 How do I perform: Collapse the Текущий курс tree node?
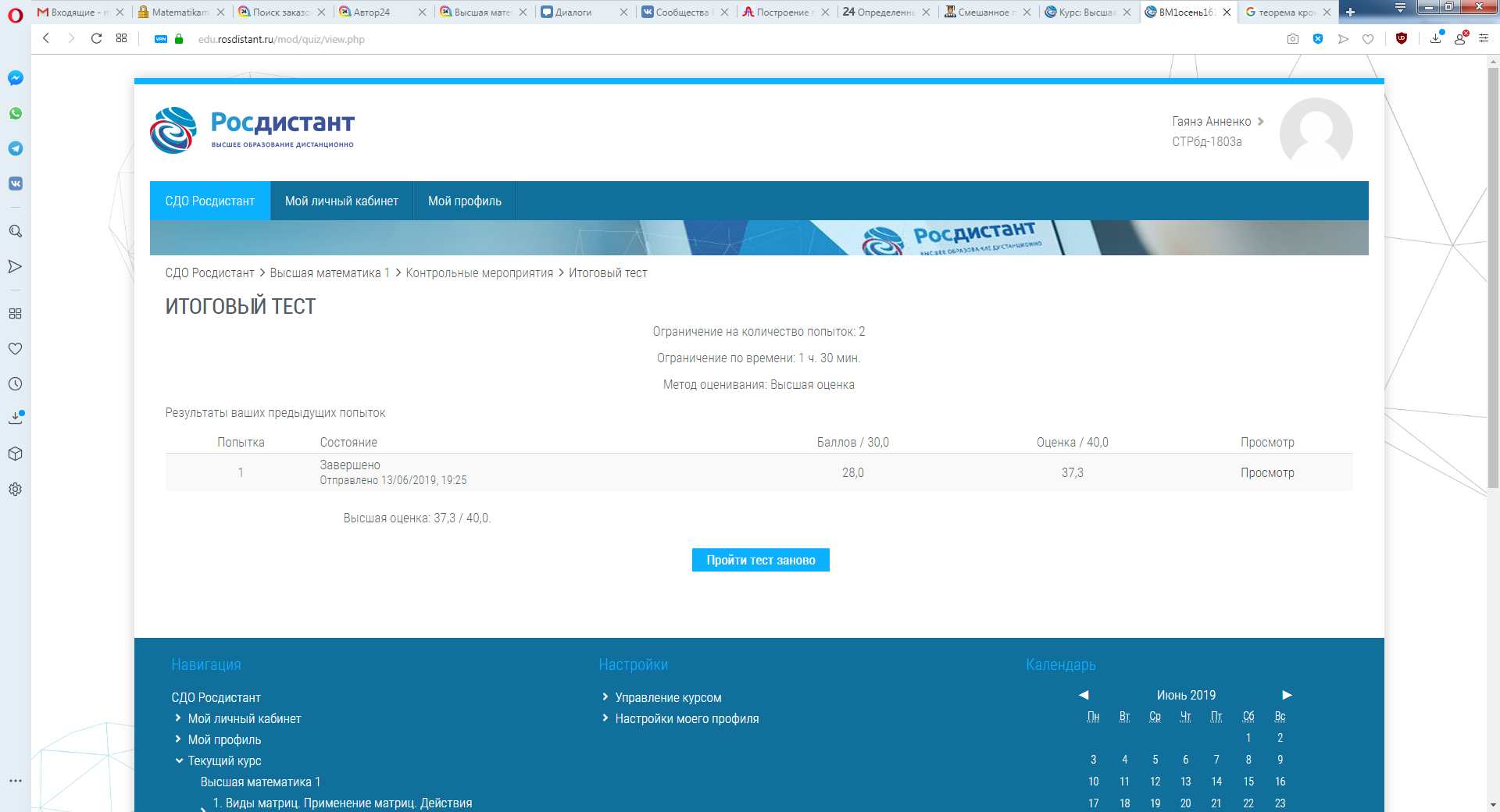pyautogui.click(x=179, y=760)
